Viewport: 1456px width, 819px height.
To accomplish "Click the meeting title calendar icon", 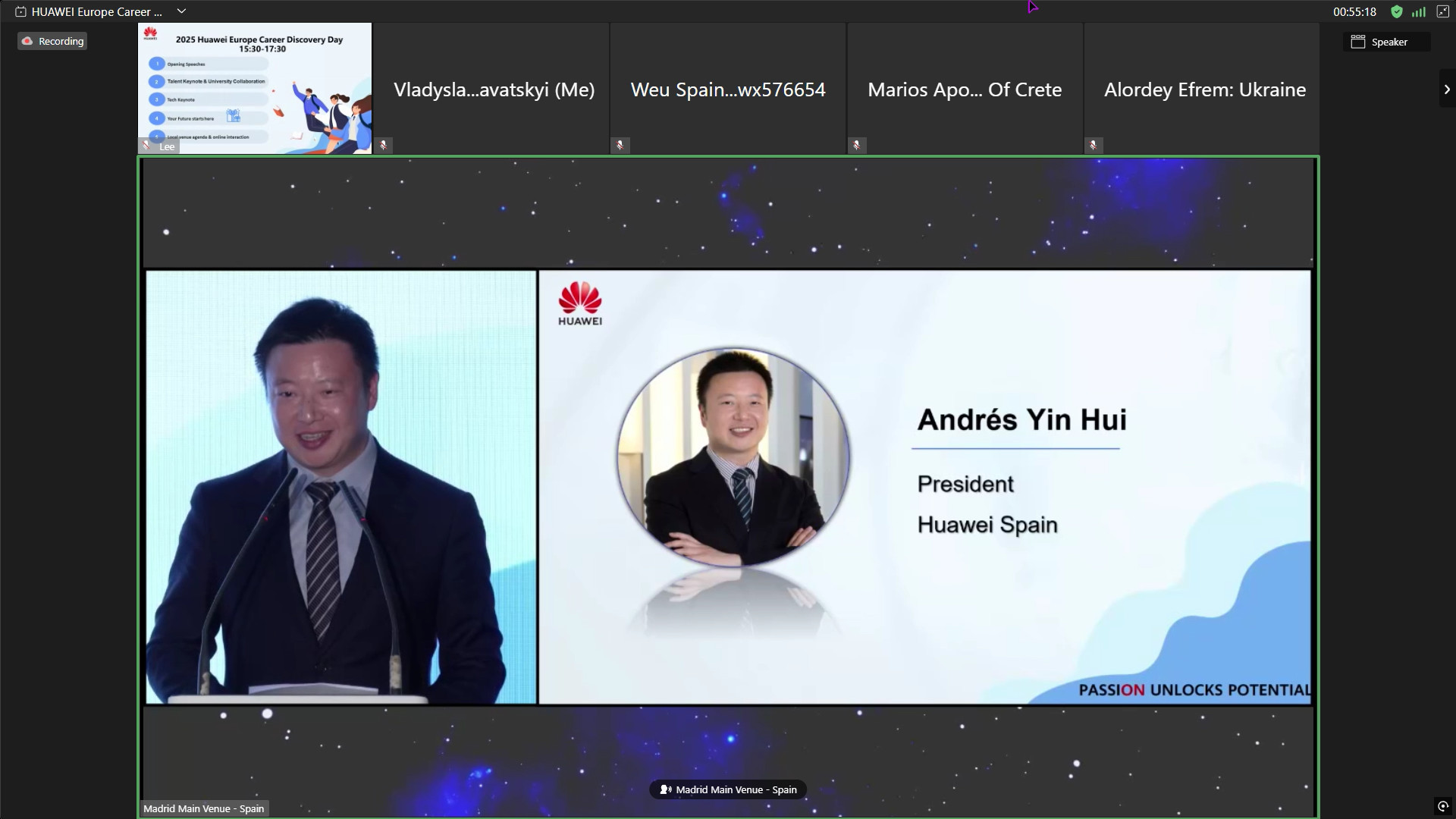I will point(20,11).
